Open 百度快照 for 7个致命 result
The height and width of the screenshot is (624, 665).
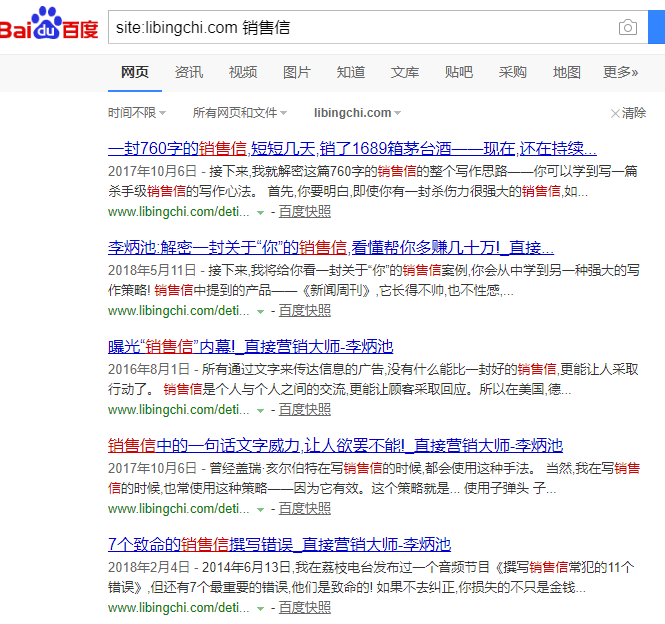[x=305, y=607]
